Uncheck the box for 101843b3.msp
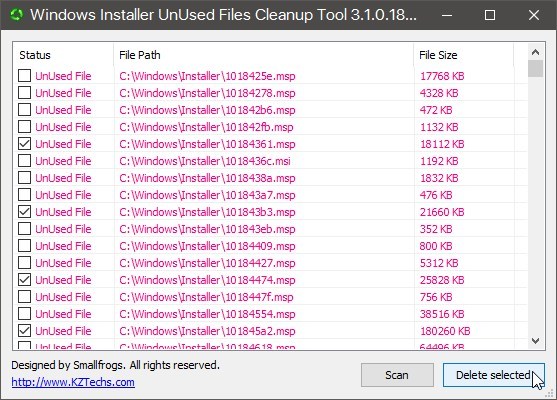 coord(25,212)
